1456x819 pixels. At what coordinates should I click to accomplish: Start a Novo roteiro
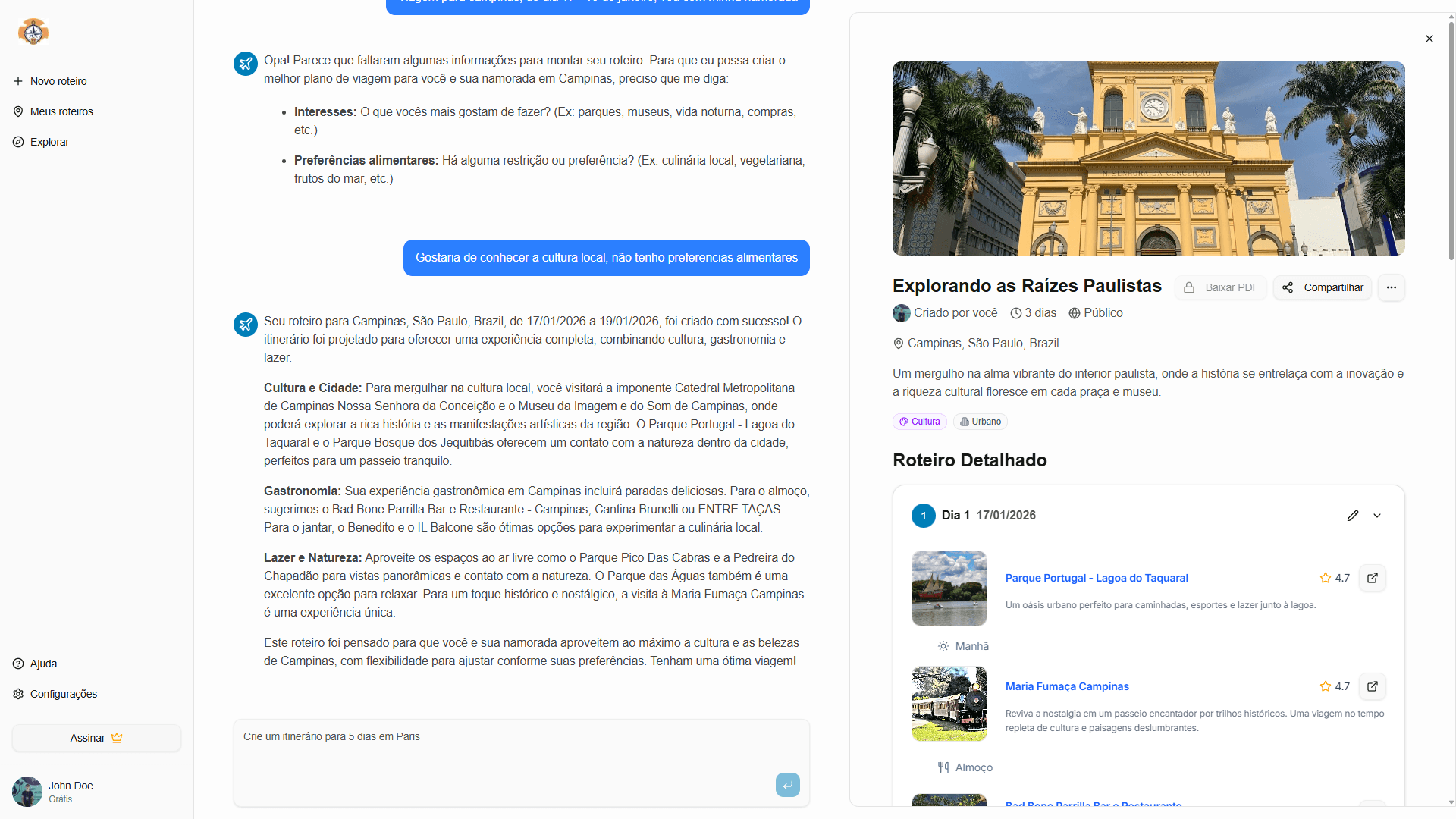50,81
